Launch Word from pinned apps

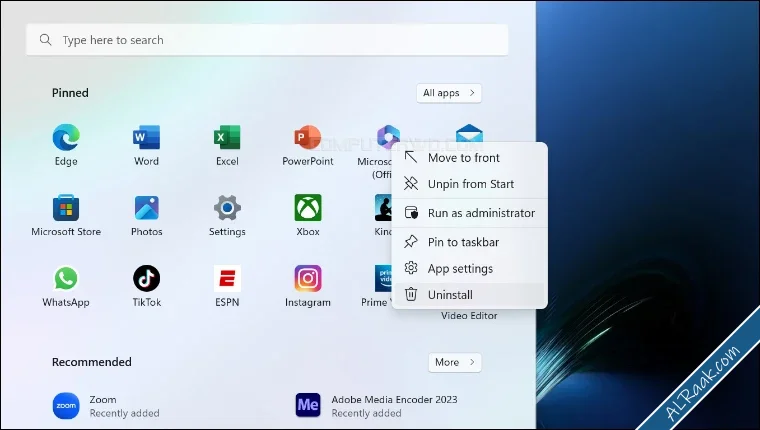[x=146, y=144]
